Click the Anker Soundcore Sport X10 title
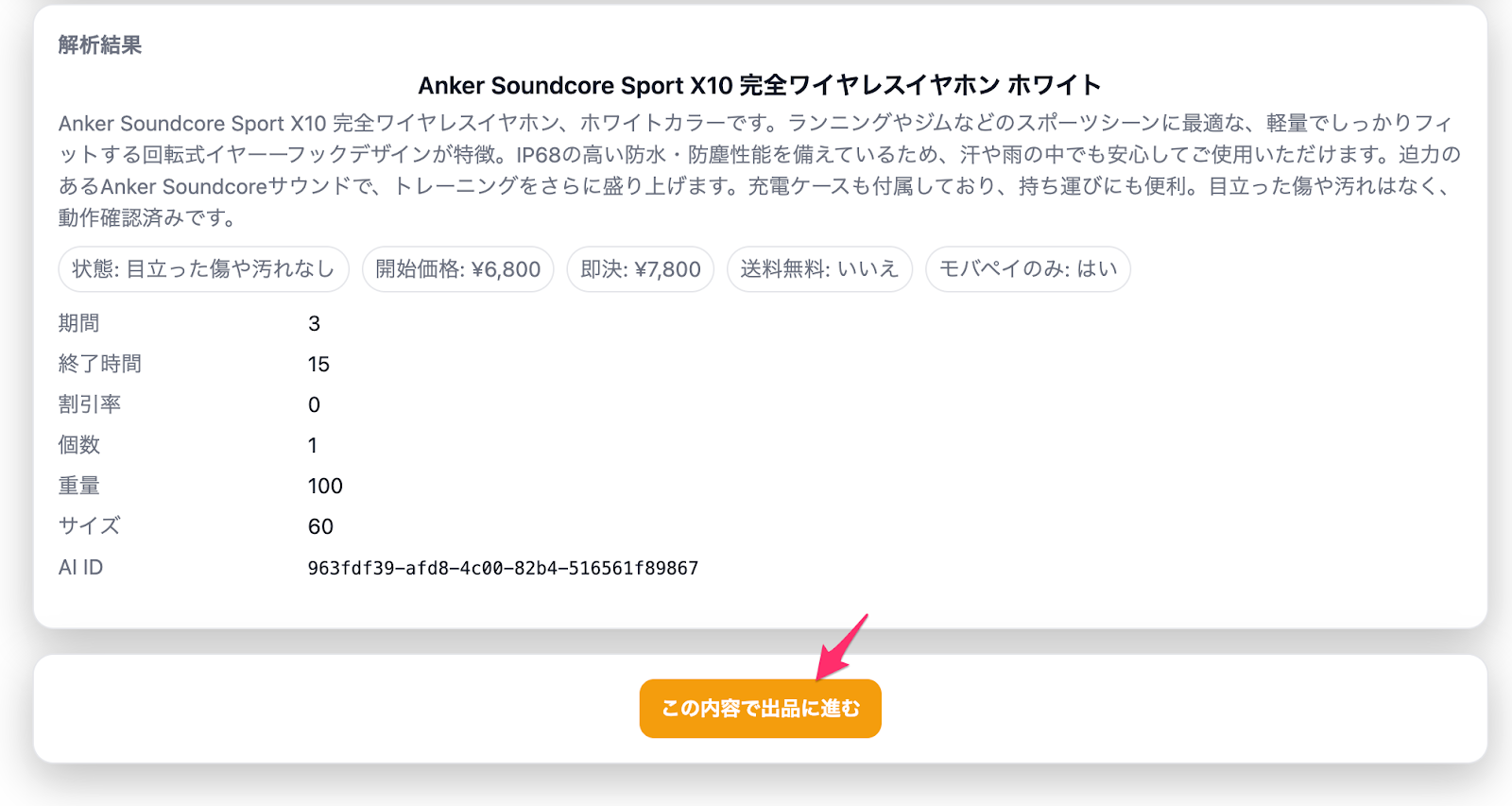This screenshot has width=1512, height=806. [x=759, y=85]
